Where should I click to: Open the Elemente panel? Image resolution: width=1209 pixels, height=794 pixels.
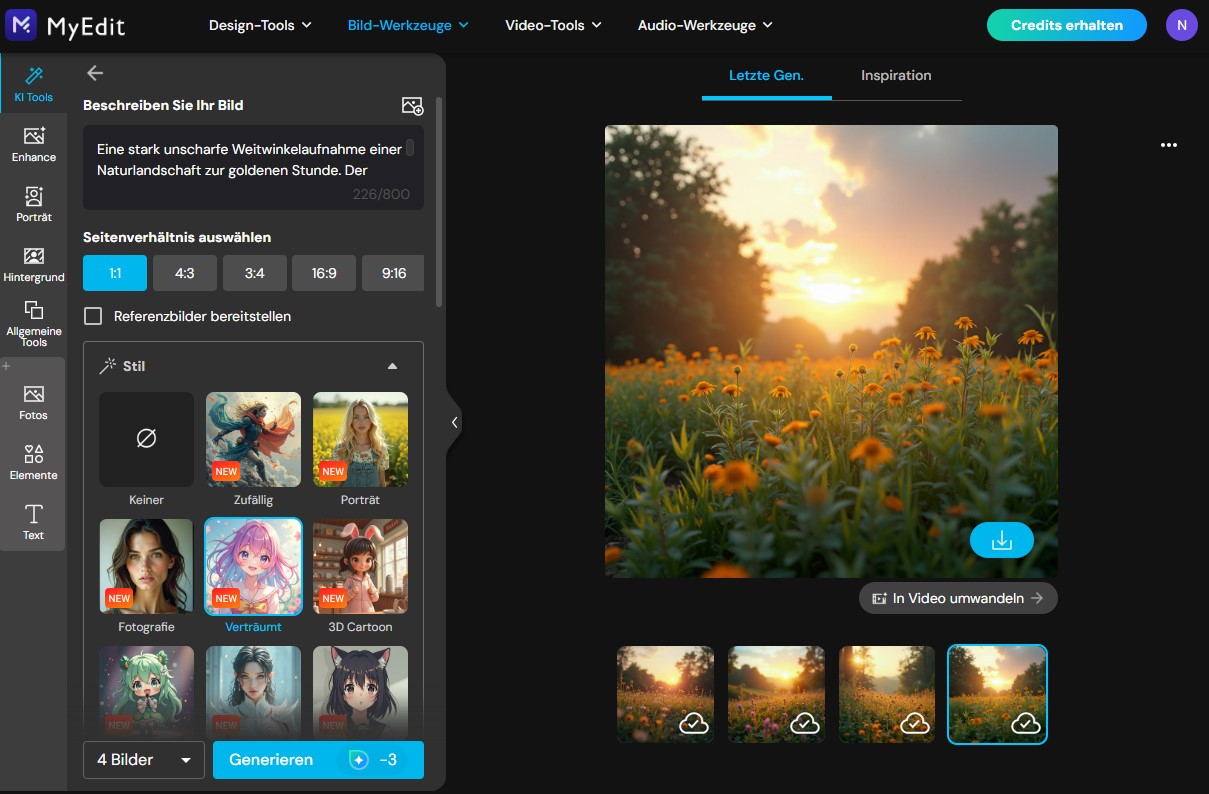[x=33, y=462]
